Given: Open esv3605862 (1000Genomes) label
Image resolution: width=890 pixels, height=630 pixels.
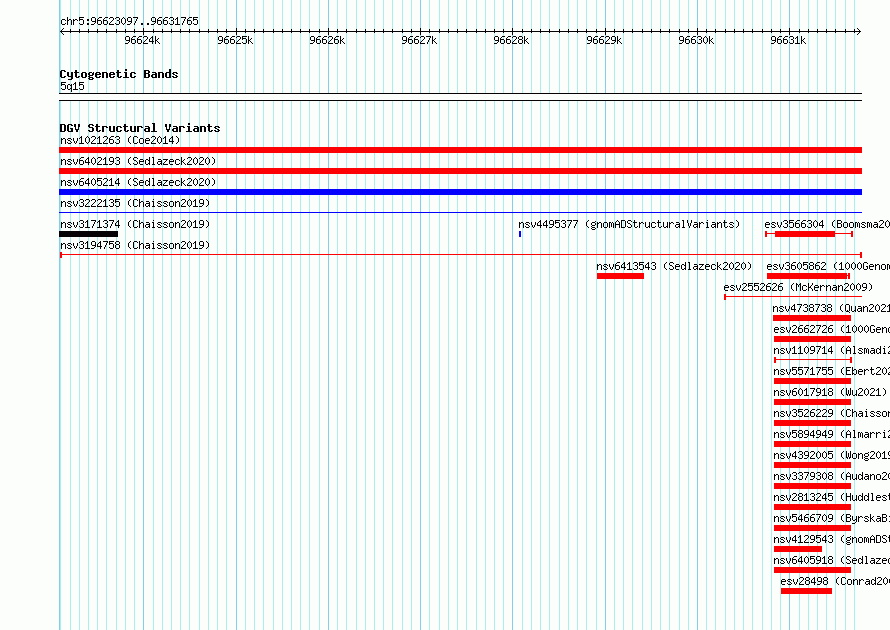Looking at the screenshot, I should click(x=828, y=266).
